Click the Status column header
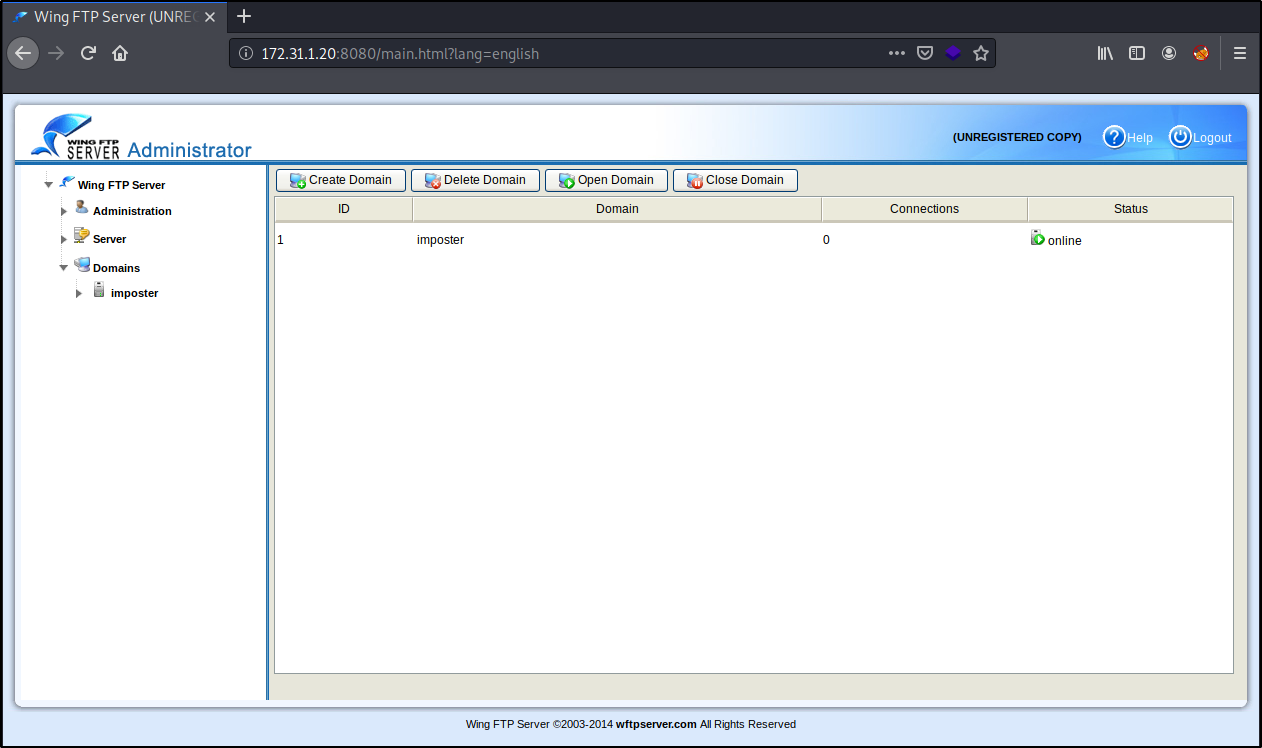This screenshot has height=748, width=1262. point(1131,209)
